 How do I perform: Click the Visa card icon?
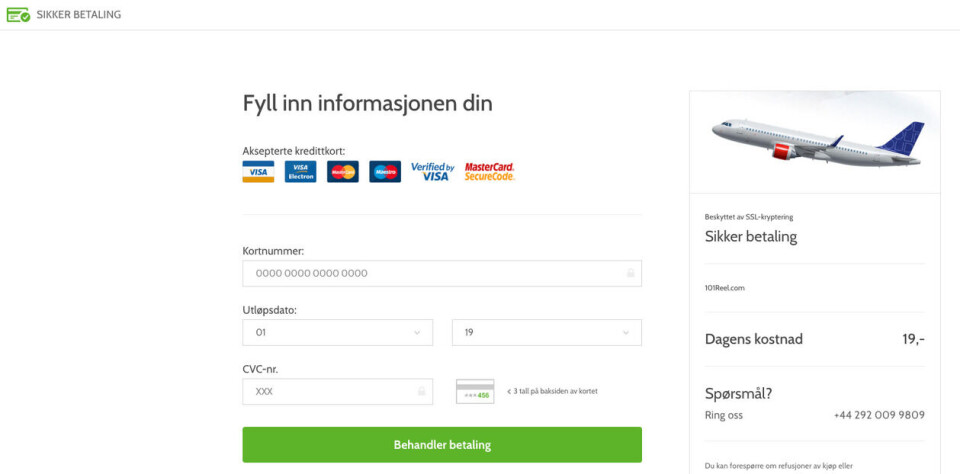(258, 172)
